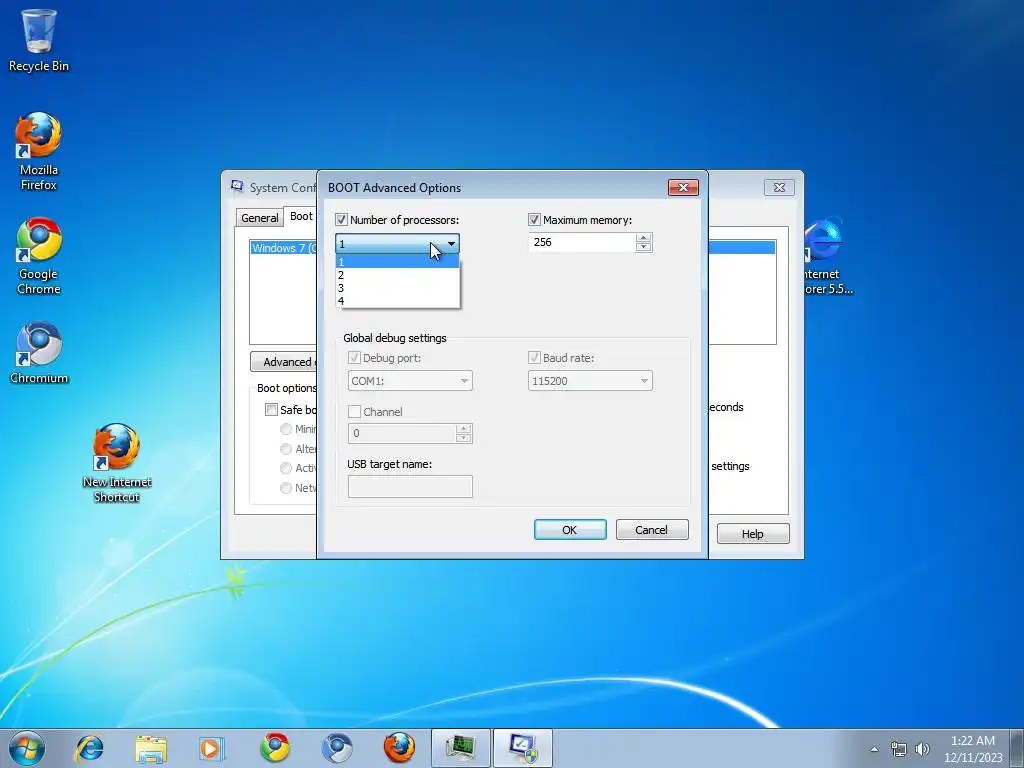The height and width of the screenshot is (768, 1024).
Task: Switch to the General tab
Action: (x=259, y=217)
